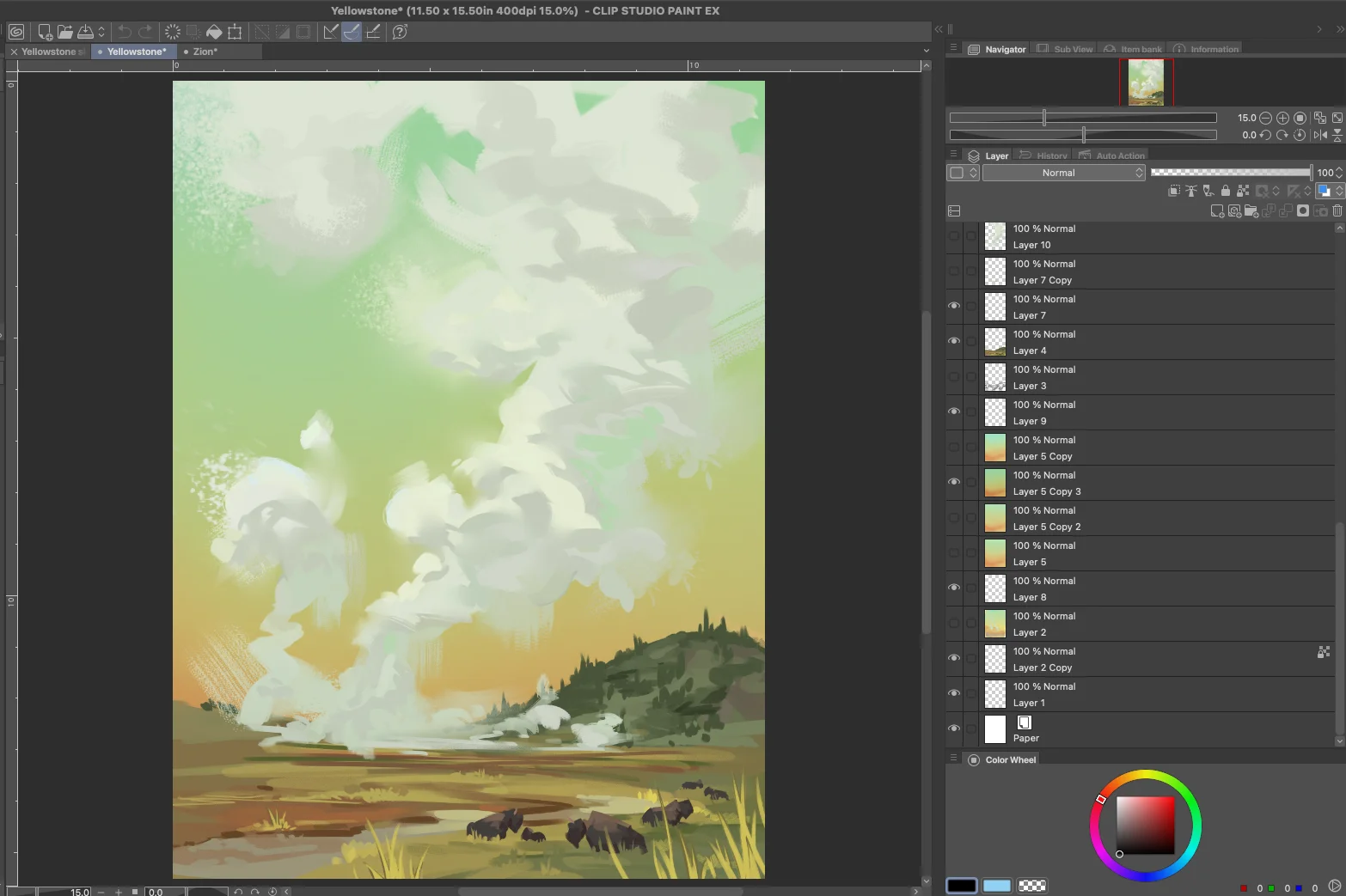
Task: Hide Layer 9 with eye icon
Action: [x=954, y=411]
